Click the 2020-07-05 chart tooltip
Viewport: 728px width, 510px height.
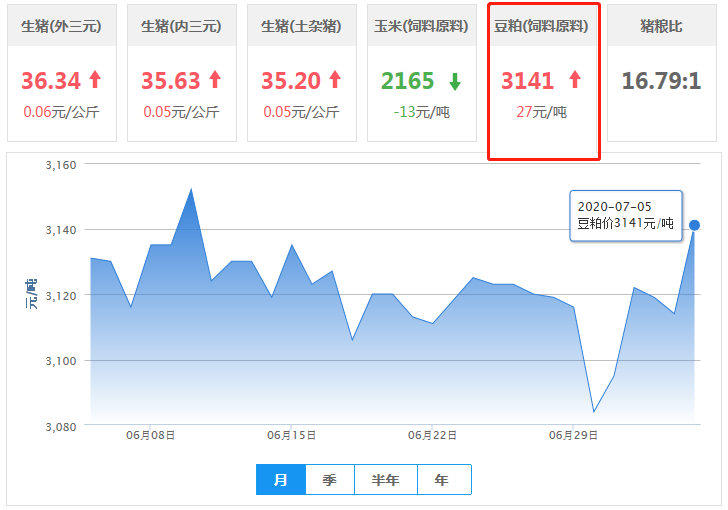pos(625,215)
